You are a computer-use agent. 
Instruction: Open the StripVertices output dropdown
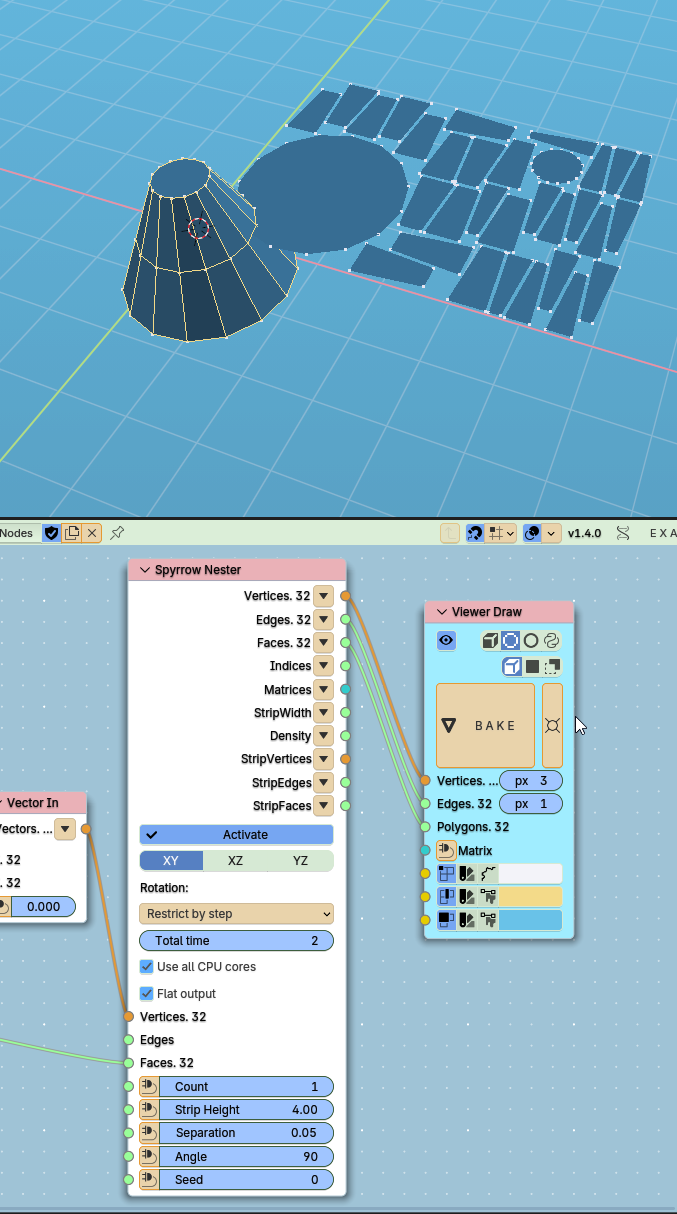coord(323,760)
